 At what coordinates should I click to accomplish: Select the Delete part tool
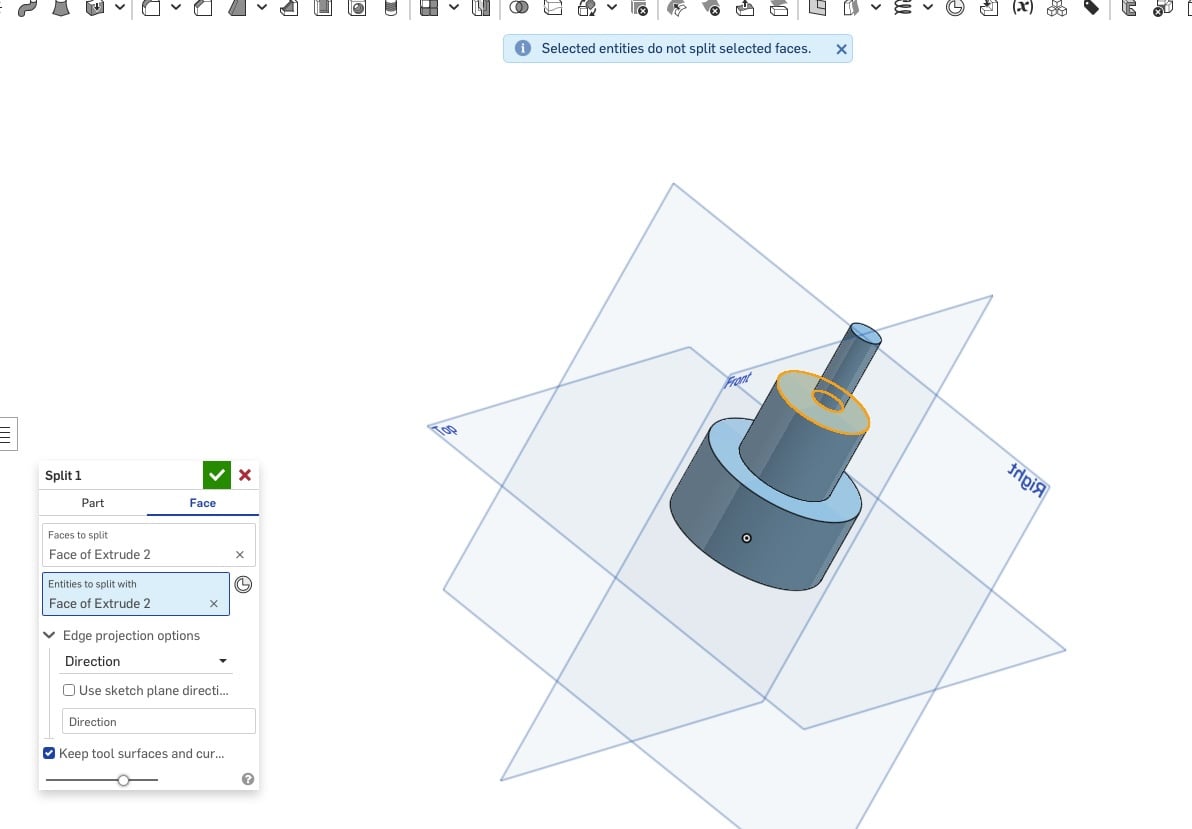coord(639,8)
